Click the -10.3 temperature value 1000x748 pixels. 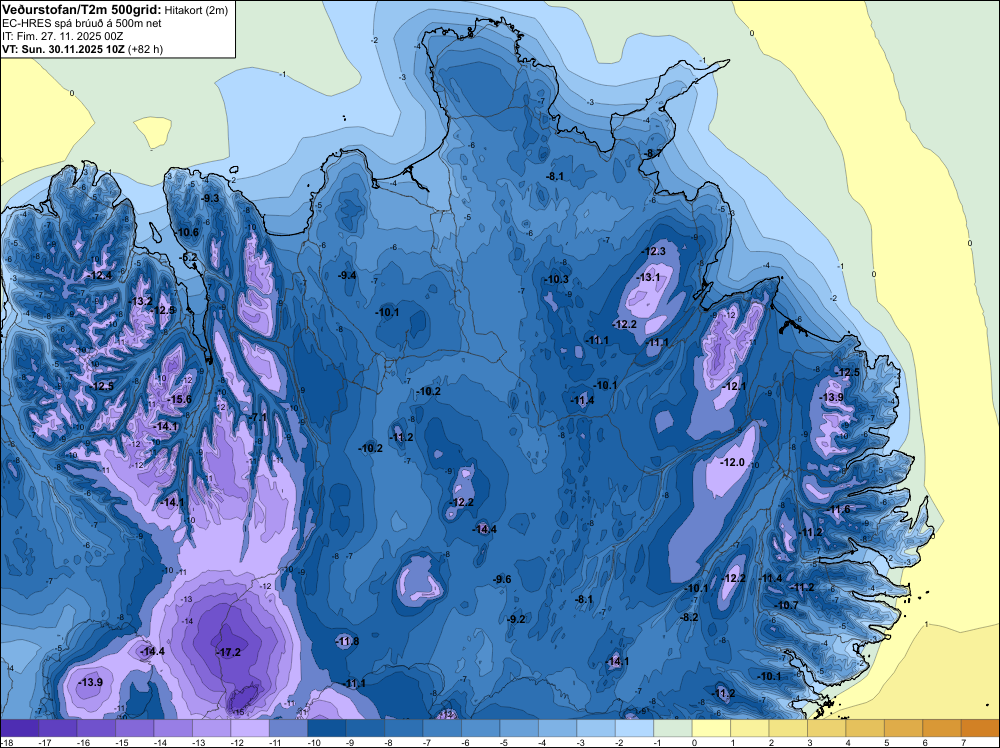pyautogui.click(x=556, y=279)
